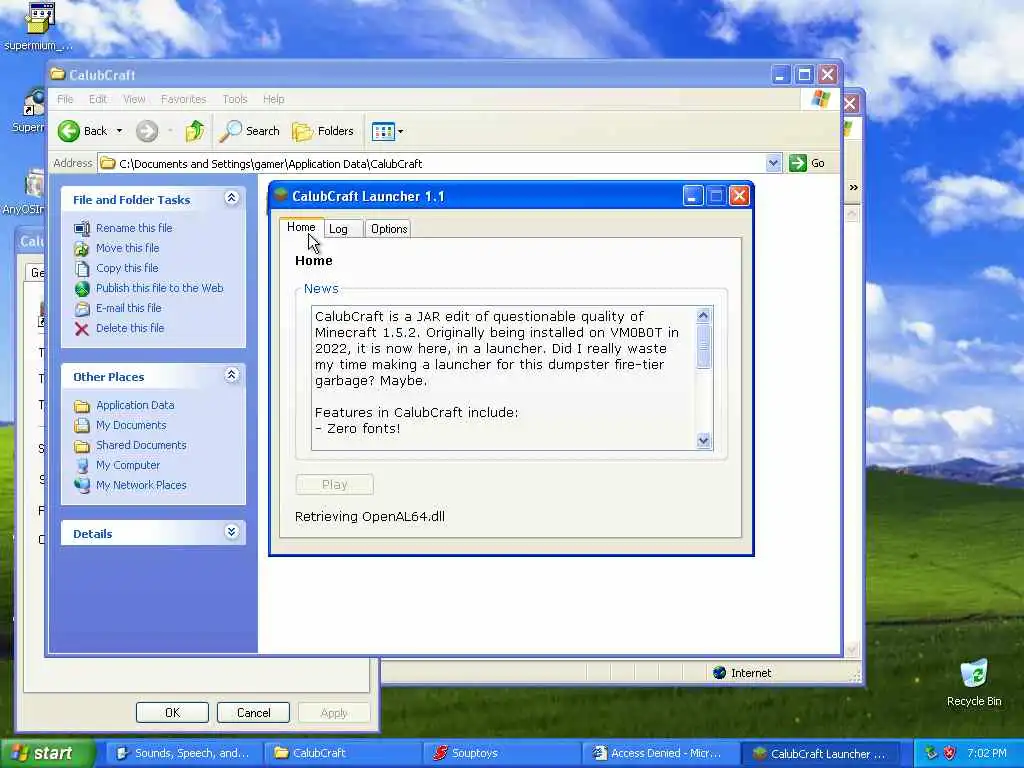
Task: Open the Back button history dropdown
Action: (x=120, y=131)
